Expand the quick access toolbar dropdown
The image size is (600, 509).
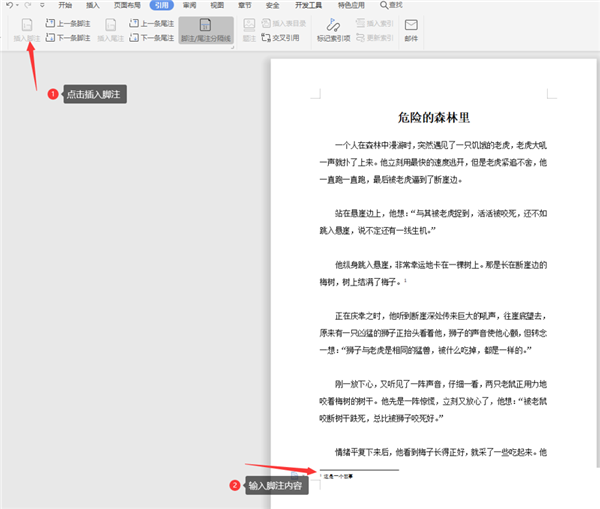[42, 5]
